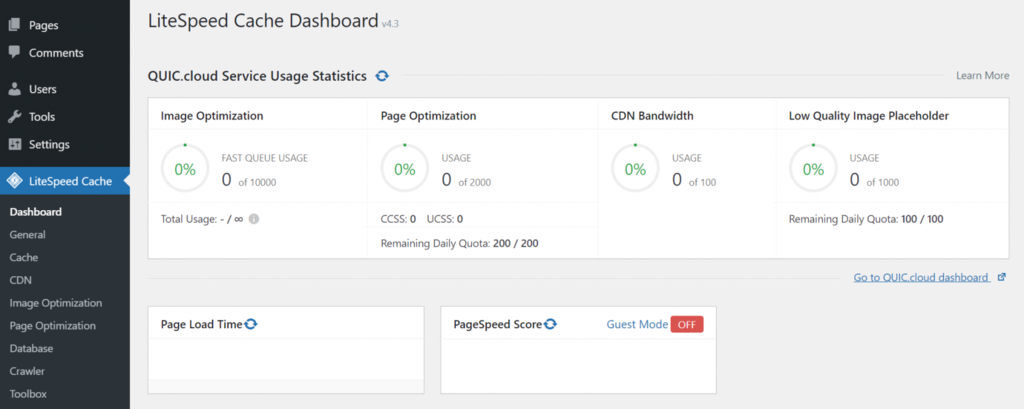Click the Settings sidebar icon
This screenshot has height=409, width=1024.
coord(14,144)
